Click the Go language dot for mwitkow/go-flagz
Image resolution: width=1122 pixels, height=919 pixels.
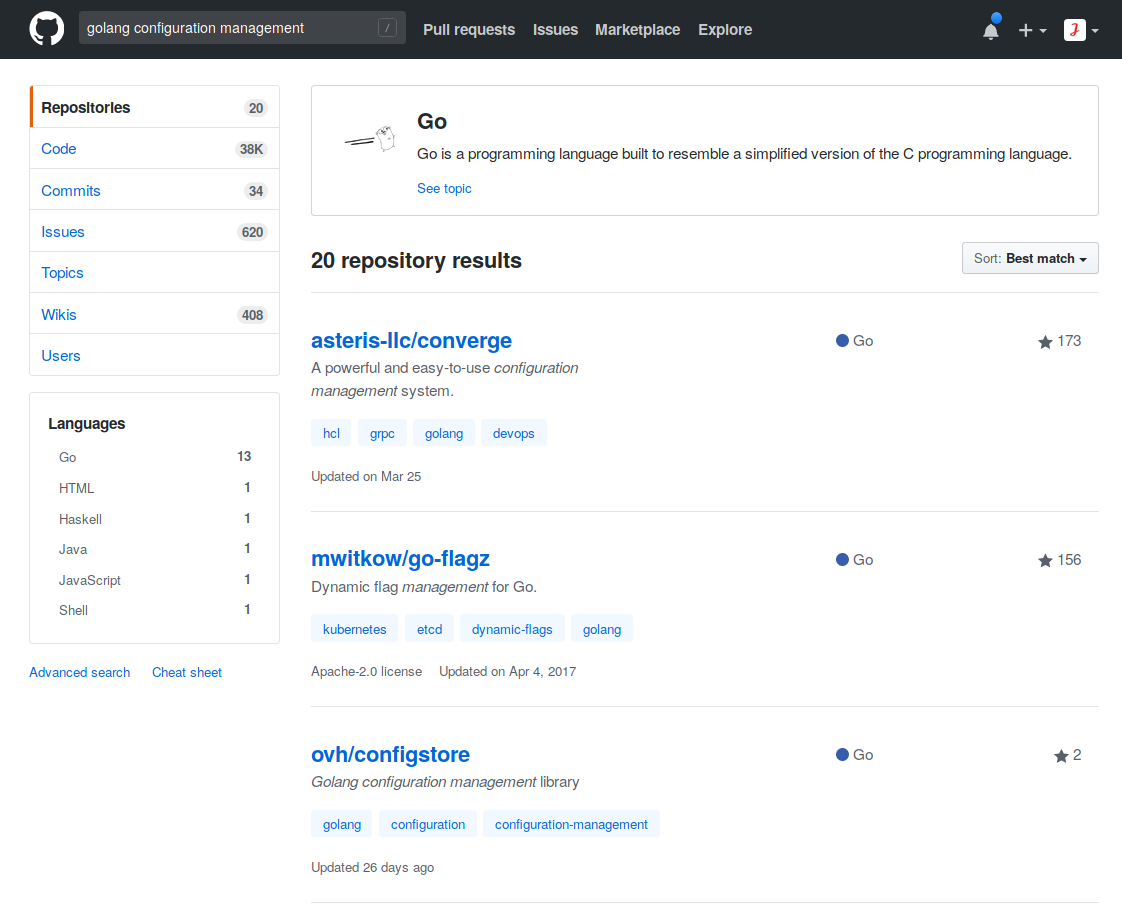tap(842, 560)
